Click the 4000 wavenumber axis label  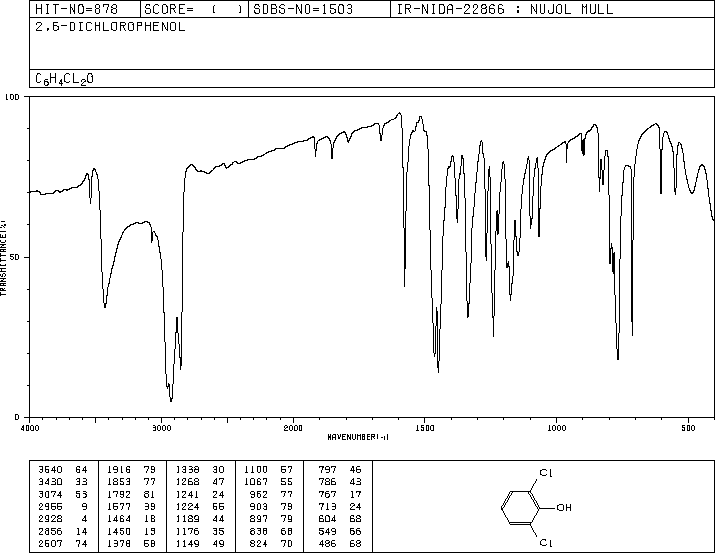point(30,428)
